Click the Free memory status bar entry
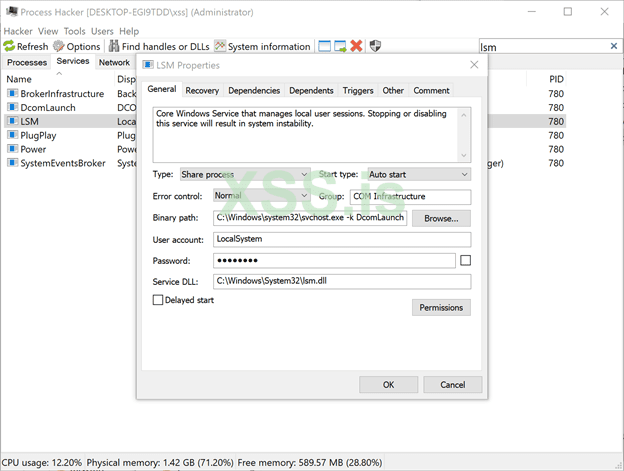The image size is (624, 471). coord(310,463)
